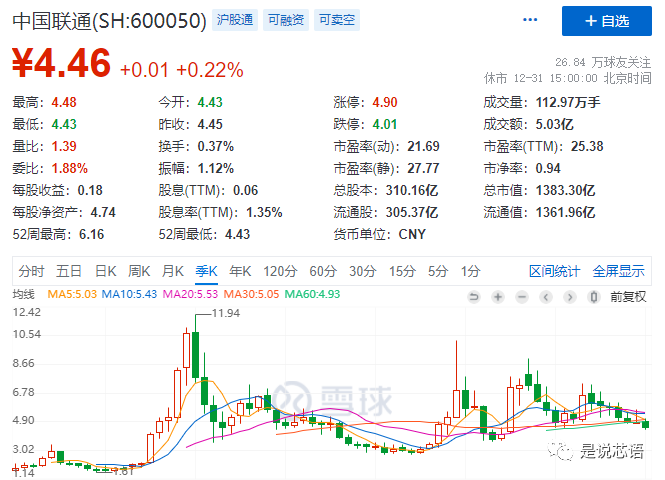Open the 区间统计 link
The image size is (665, 480).
coord(555,271)
